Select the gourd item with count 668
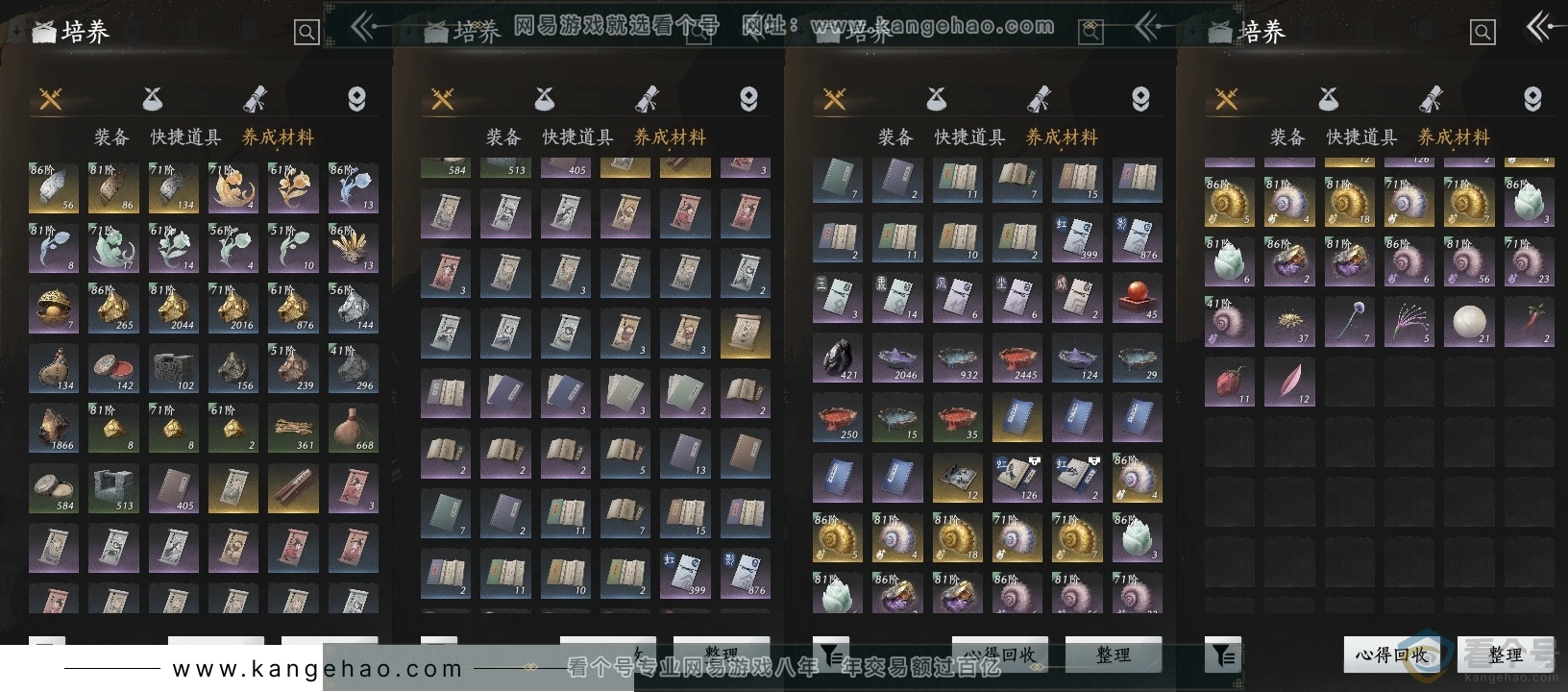1568x692 pixels. [353, 428]
